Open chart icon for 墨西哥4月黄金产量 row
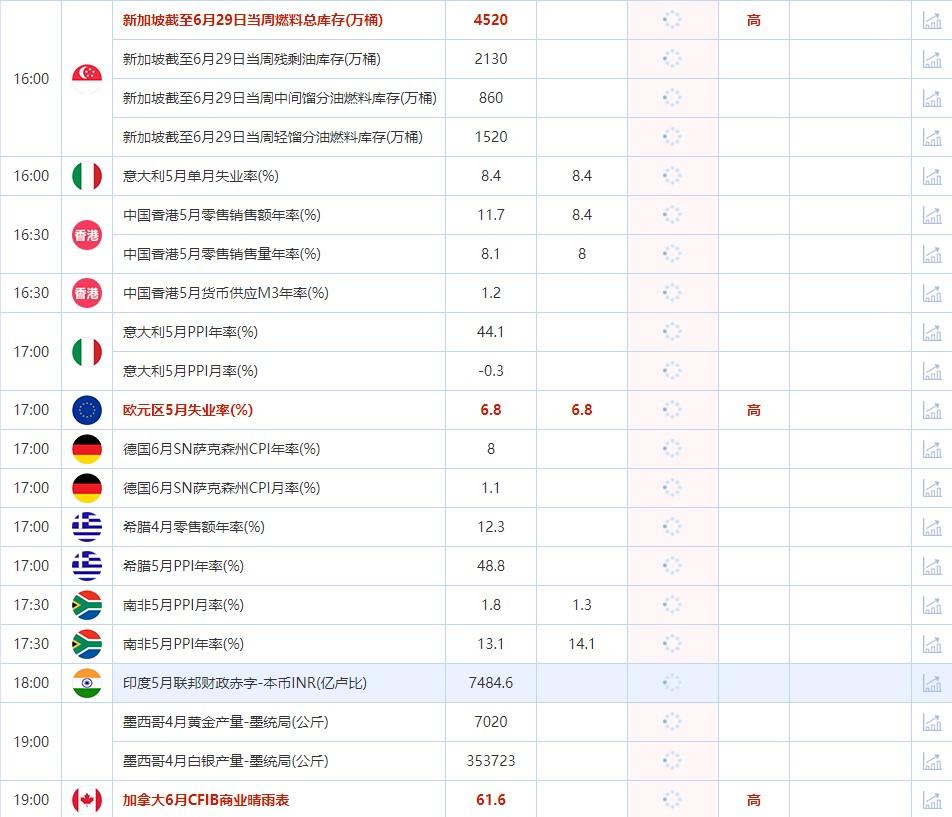Viewport: 952px width, 817px height. click(x=931, y=722)
